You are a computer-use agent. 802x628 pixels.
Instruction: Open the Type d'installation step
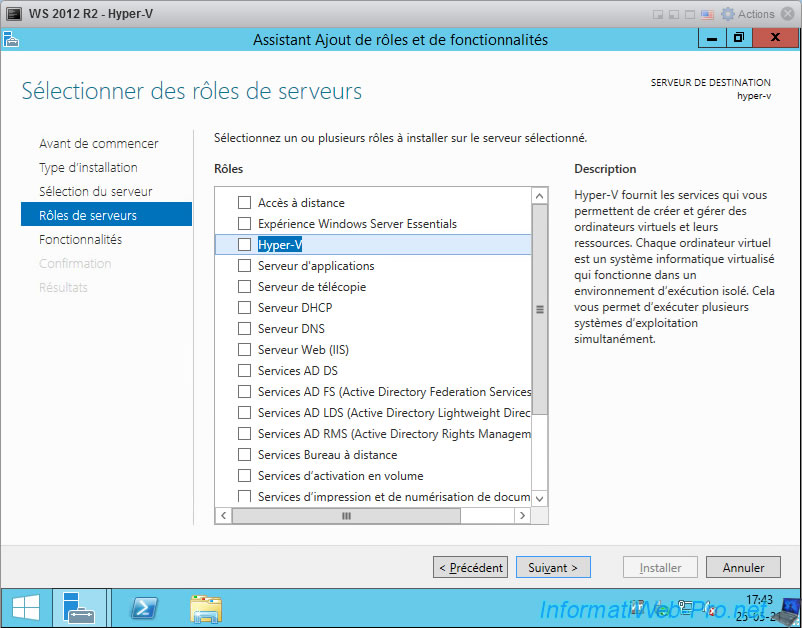[88, 167]
